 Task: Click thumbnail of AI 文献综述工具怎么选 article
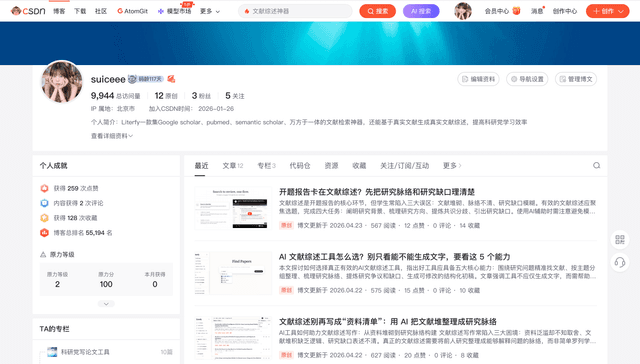233,273
